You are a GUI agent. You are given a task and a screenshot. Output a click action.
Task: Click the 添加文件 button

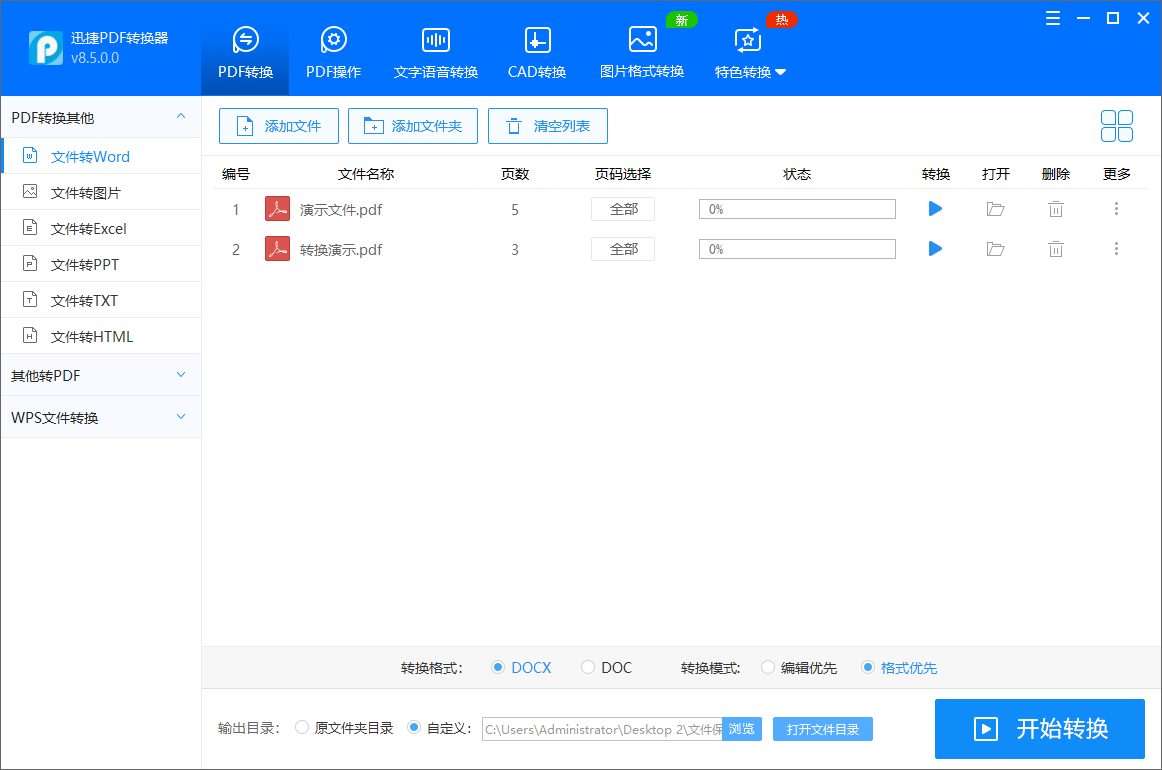click(x=279, y=126)
